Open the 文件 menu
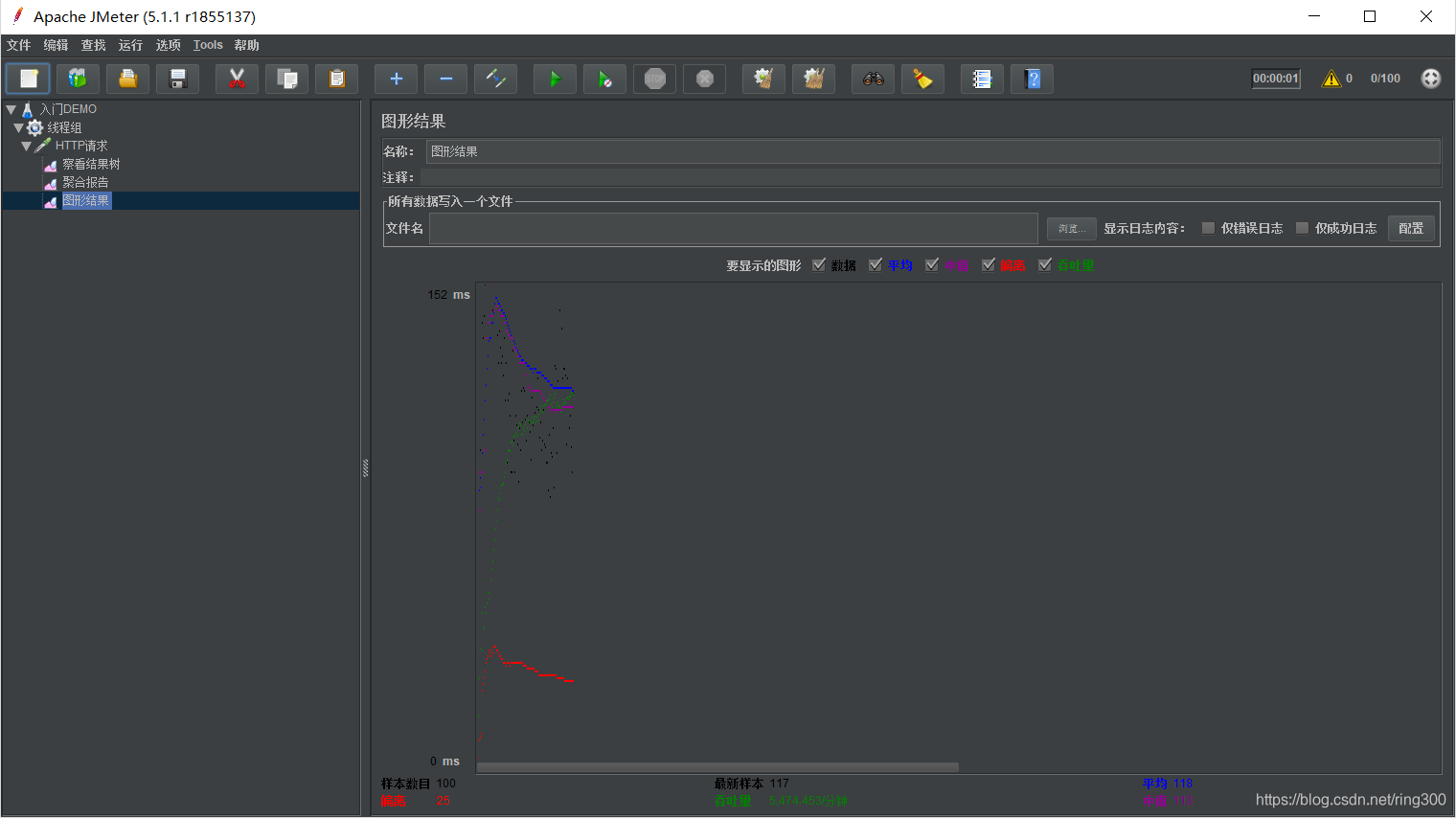The width and height of the screenshot is (1456, 818). tap(18, 45)
